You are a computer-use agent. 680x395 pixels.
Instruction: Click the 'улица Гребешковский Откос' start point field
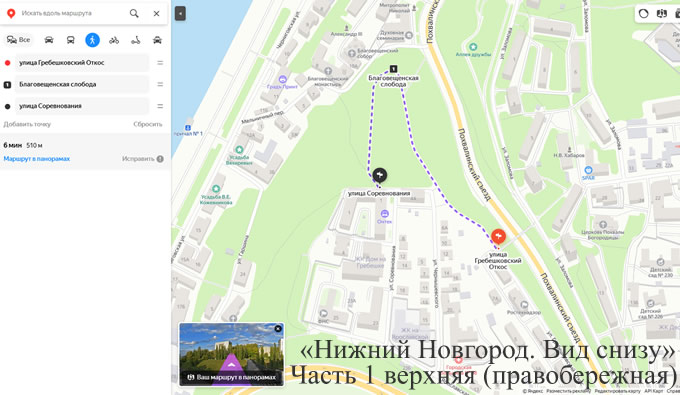click(x=82, y=62)
